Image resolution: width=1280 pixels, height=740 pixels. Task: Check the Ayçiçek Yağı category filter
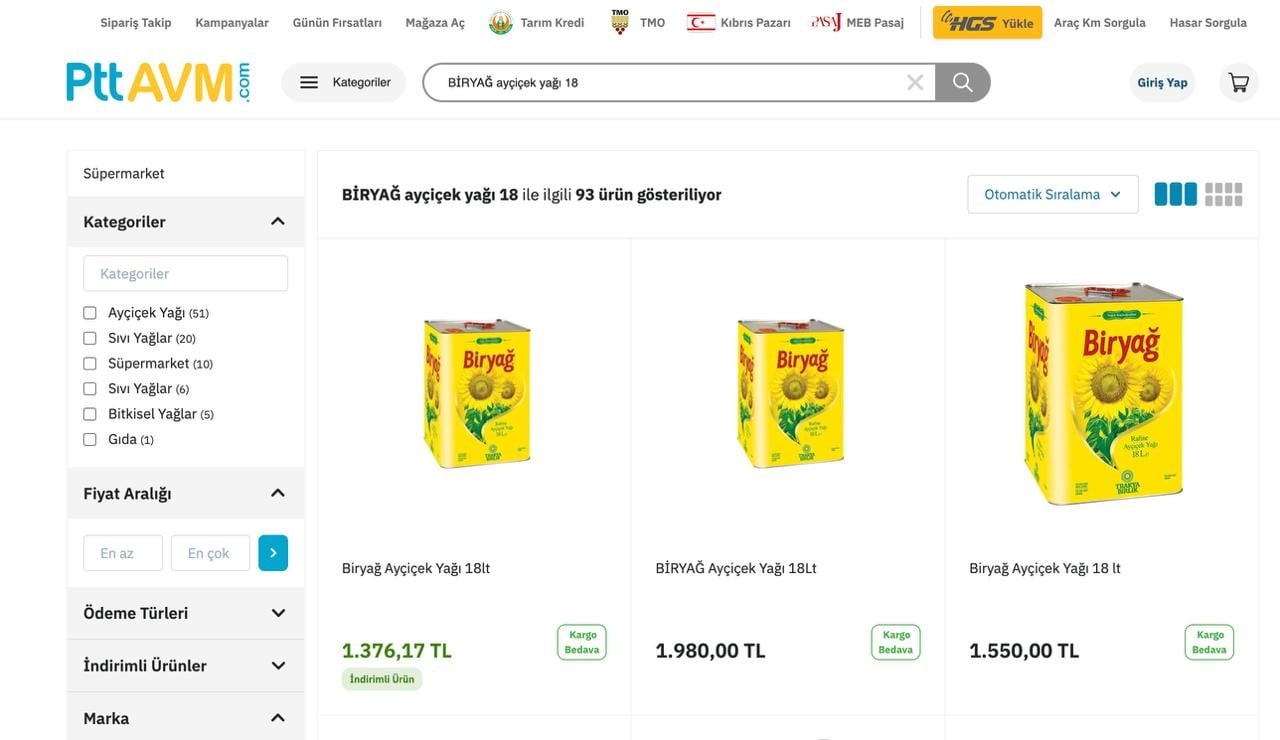point(90,313)
